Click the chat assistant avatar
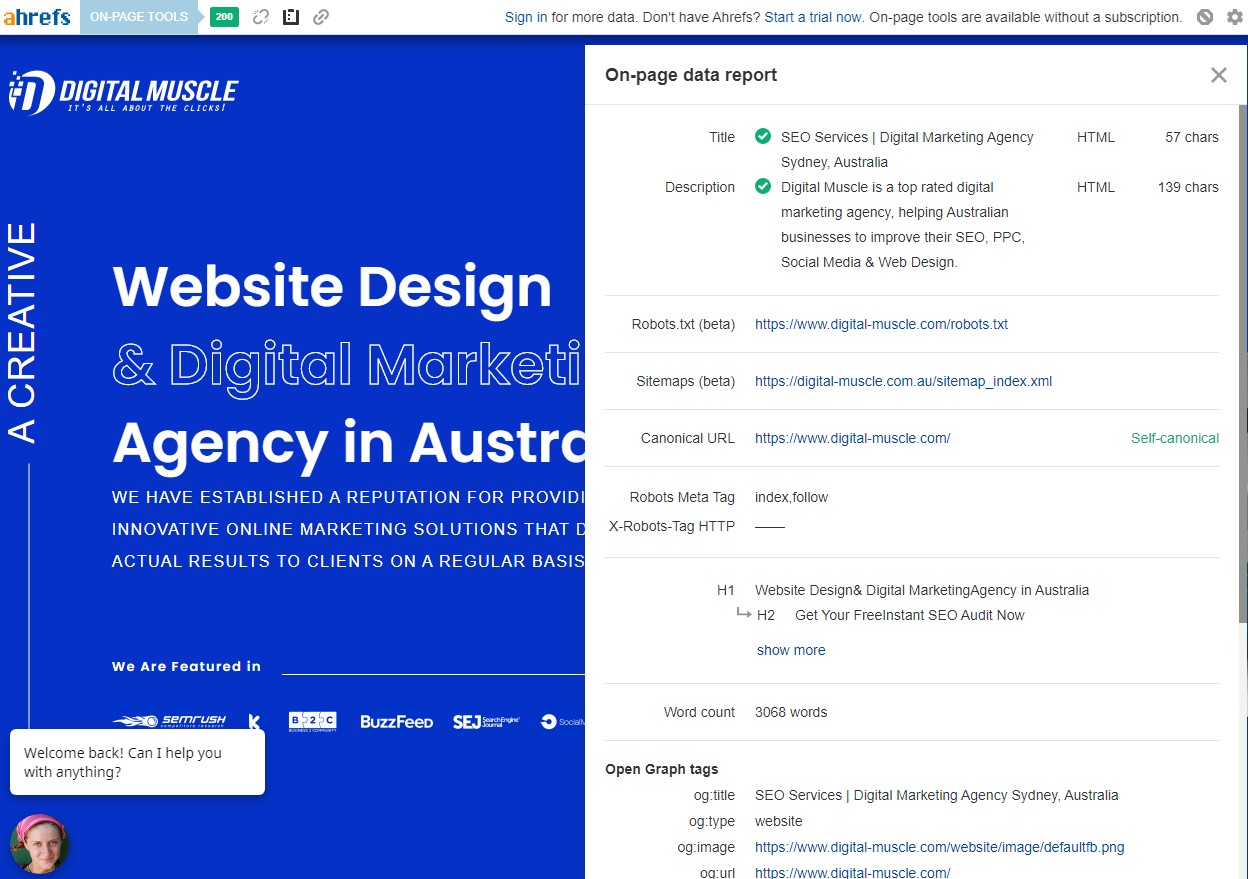This screenshot has width=1248, height=879. point(40,844)
